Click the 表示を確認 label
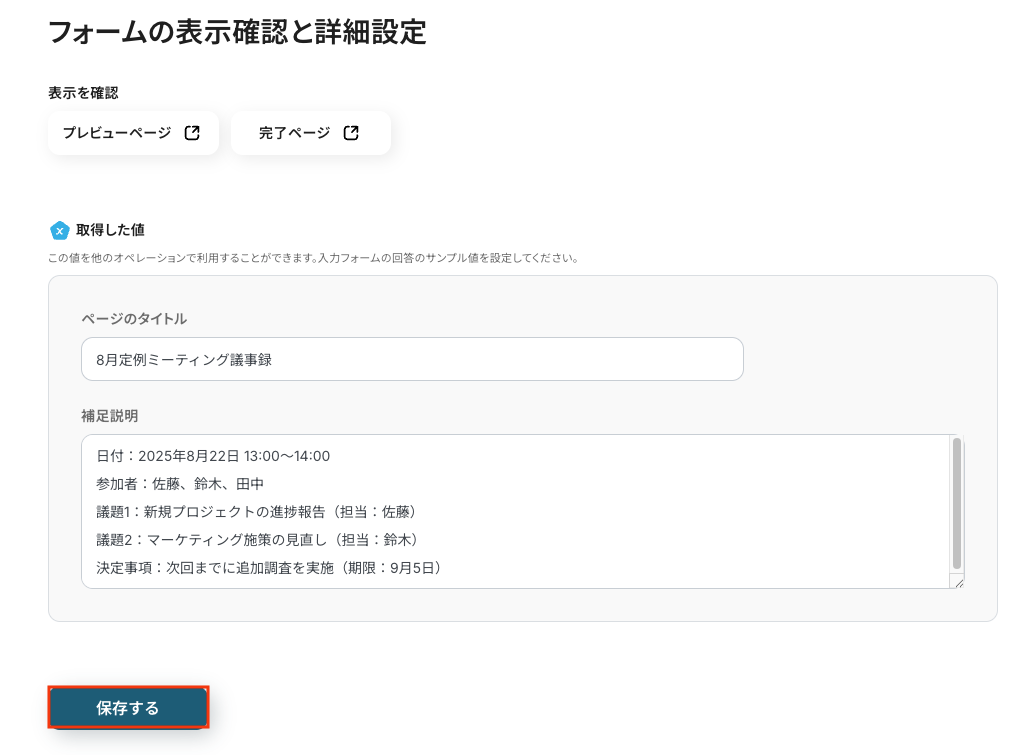 click(84, 93)
